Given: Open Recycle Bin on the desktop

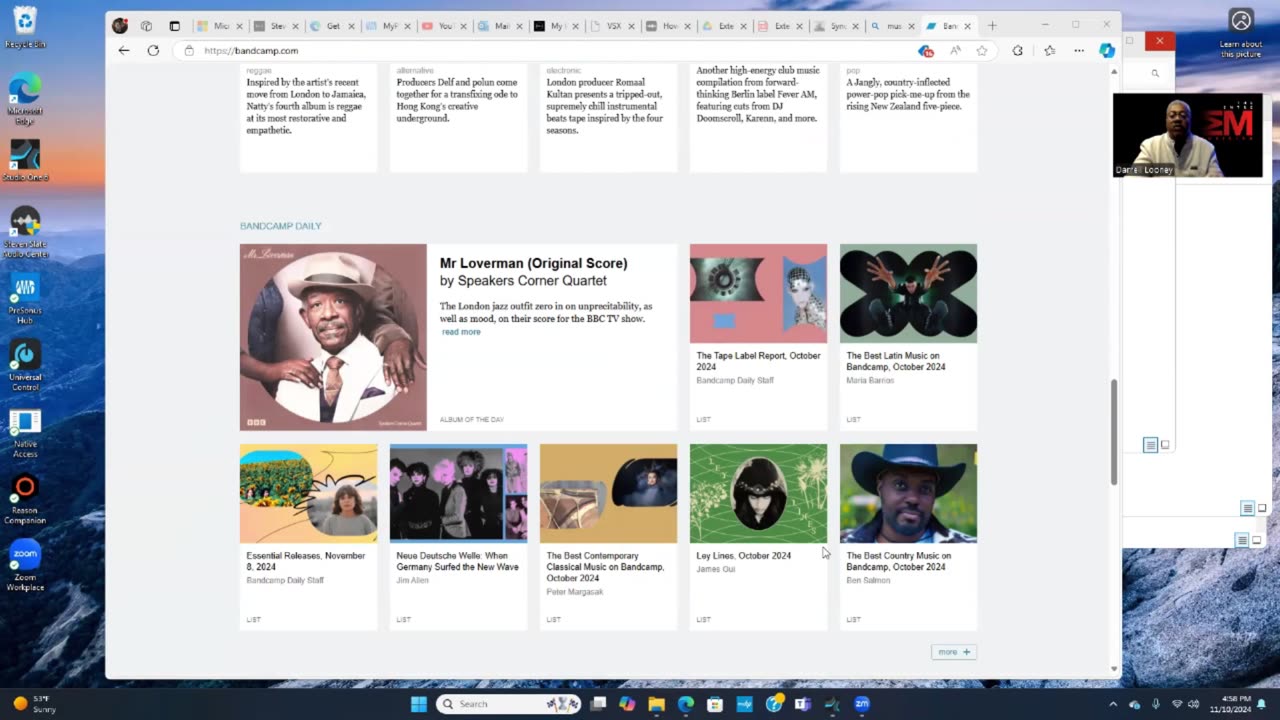Looking at the screenshot, I should click(x=25, y=27).
